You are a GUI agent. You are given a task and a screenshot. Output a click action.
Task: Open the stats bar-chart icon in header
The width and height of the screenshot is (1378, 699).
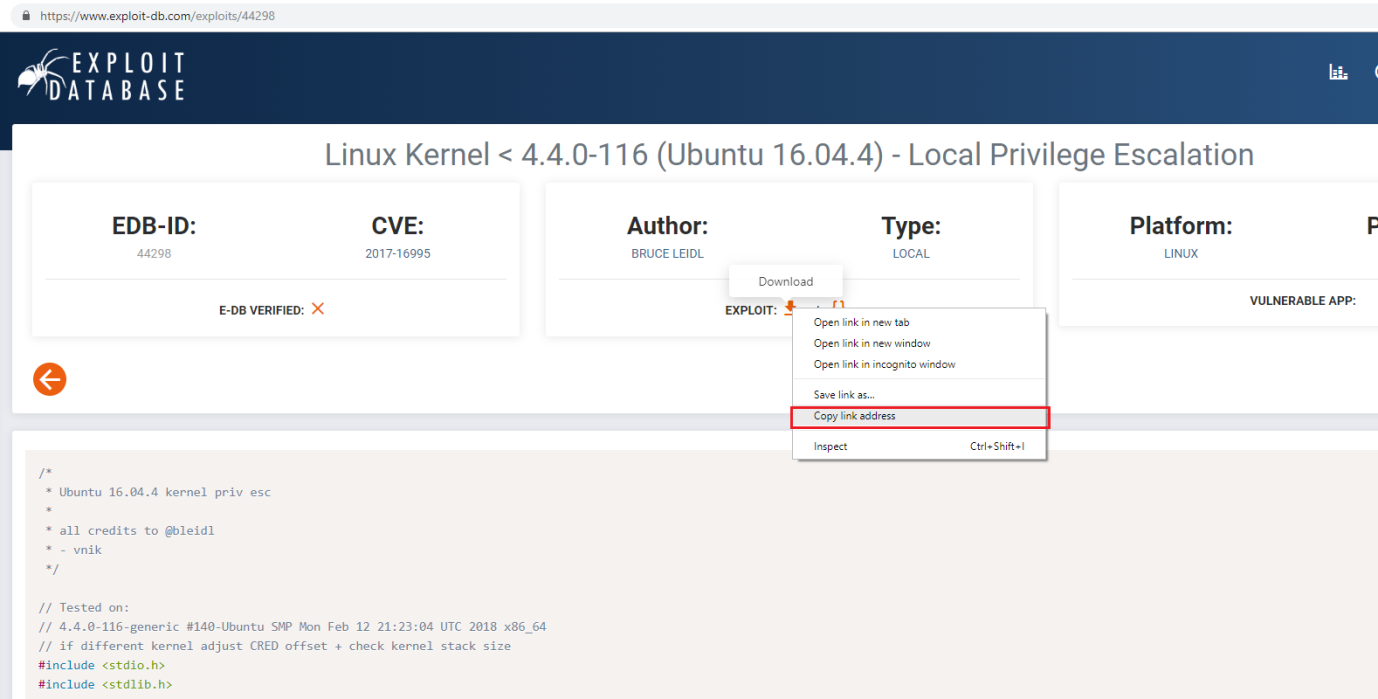pyautogui.click(x=1338, y=72)
